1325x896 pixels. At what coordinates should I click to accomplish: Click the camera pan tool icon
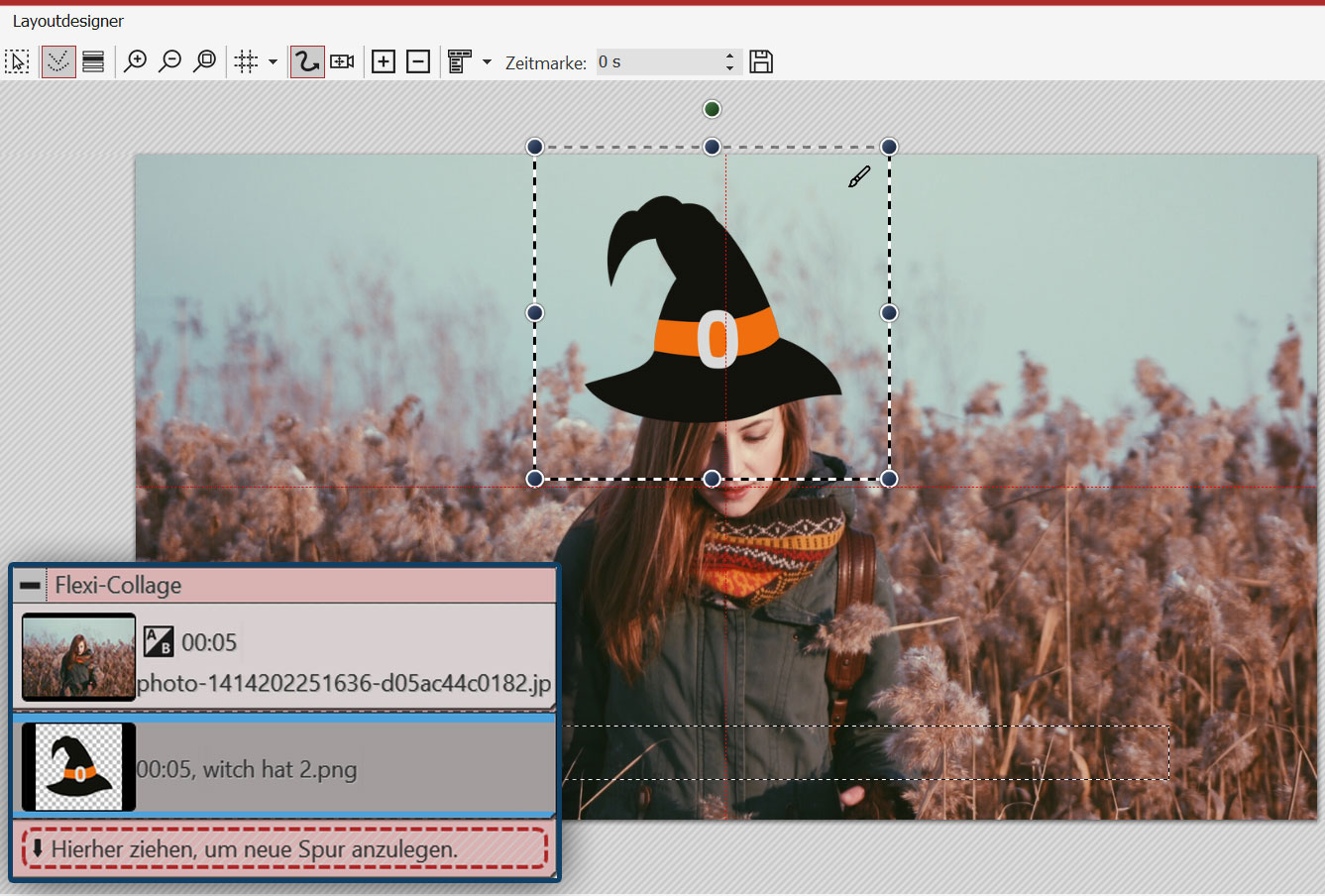click(342, 62)
